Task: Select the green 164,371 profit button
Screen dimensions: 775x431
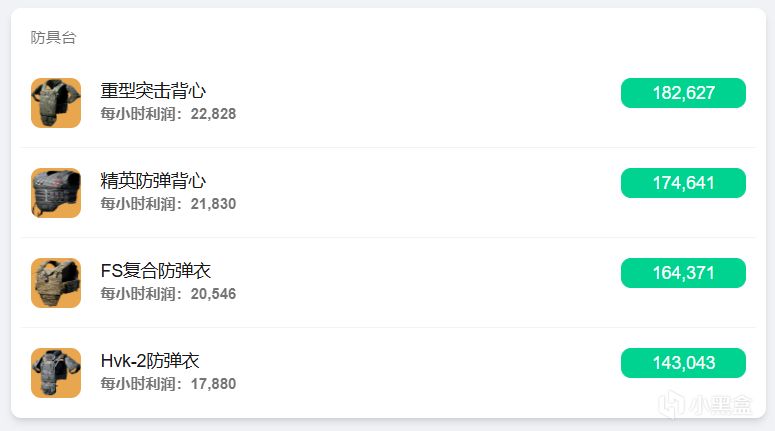Action: click(683, 273)
